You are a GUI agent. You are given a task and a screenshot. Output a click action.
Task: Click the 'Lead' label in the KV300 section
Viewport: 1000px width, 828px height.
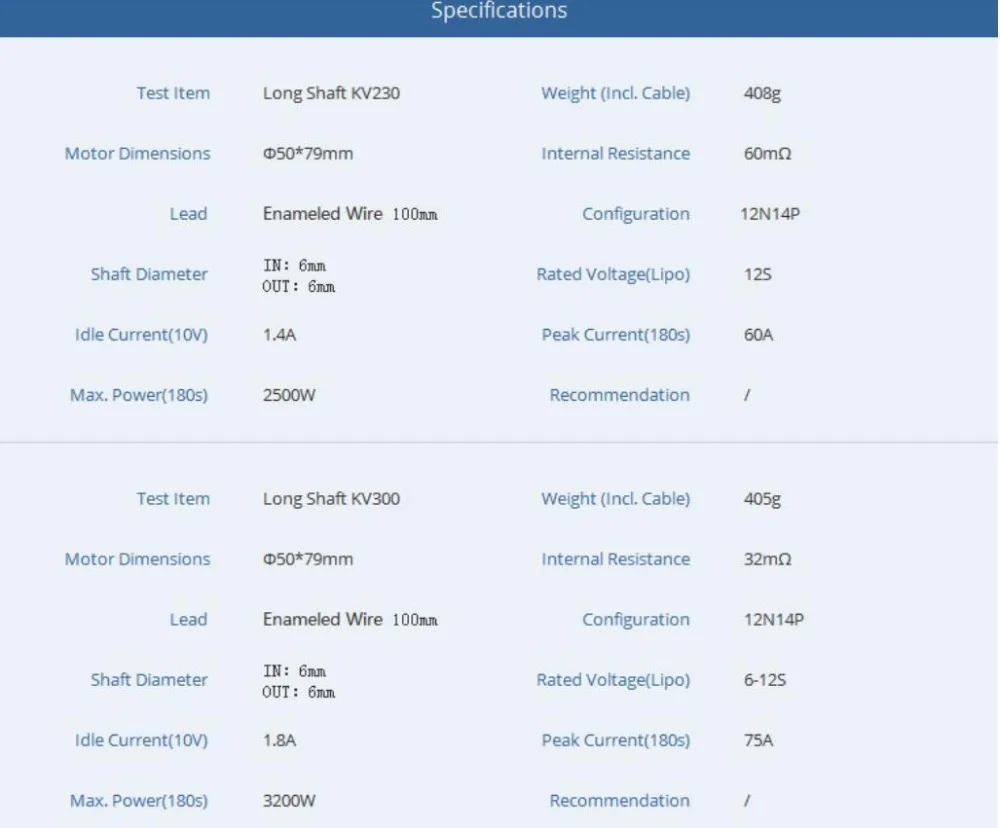coord(188,619)
